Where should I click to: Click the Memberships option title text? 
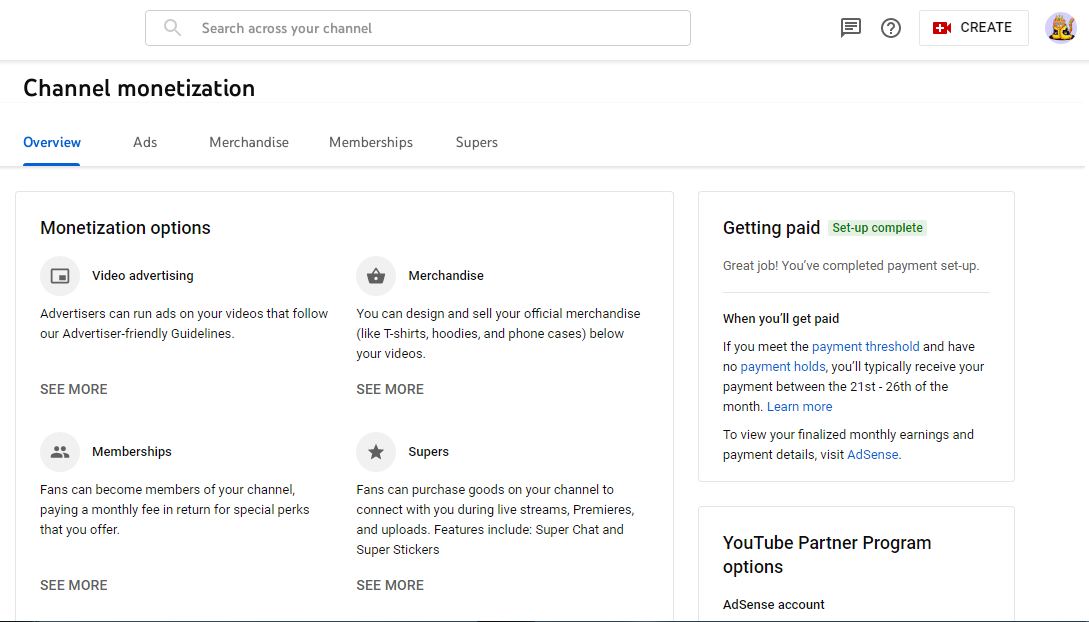(131, 452)
